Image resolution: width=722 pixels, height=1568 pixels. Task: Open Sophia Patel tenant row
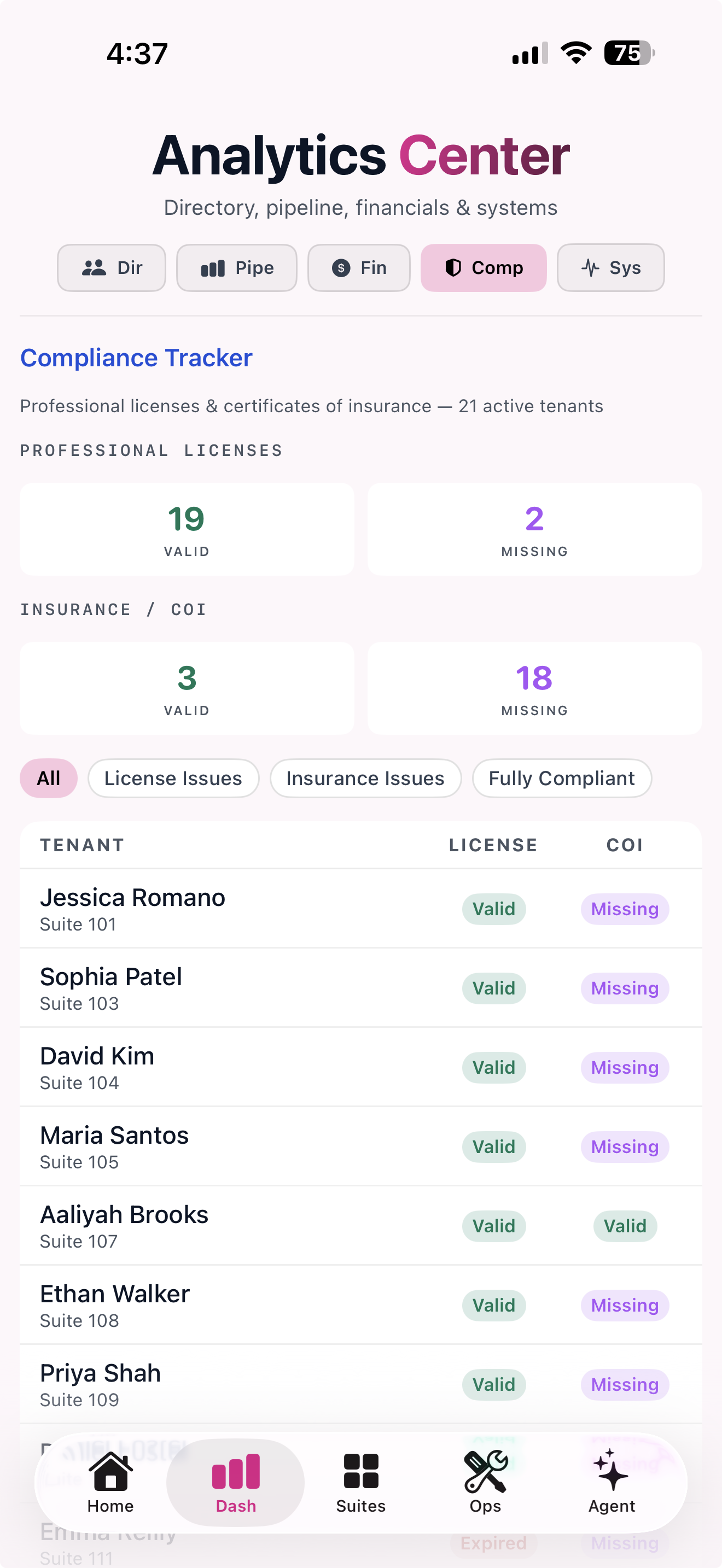click(x=361, y=988)
